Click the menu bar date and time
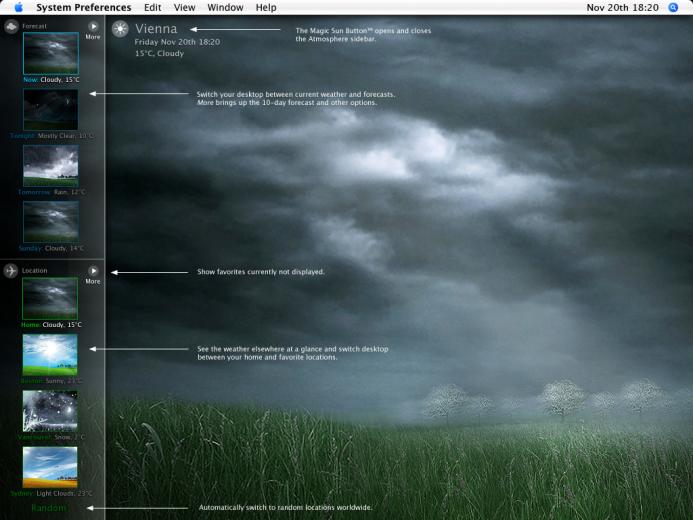 coord(622,7)
